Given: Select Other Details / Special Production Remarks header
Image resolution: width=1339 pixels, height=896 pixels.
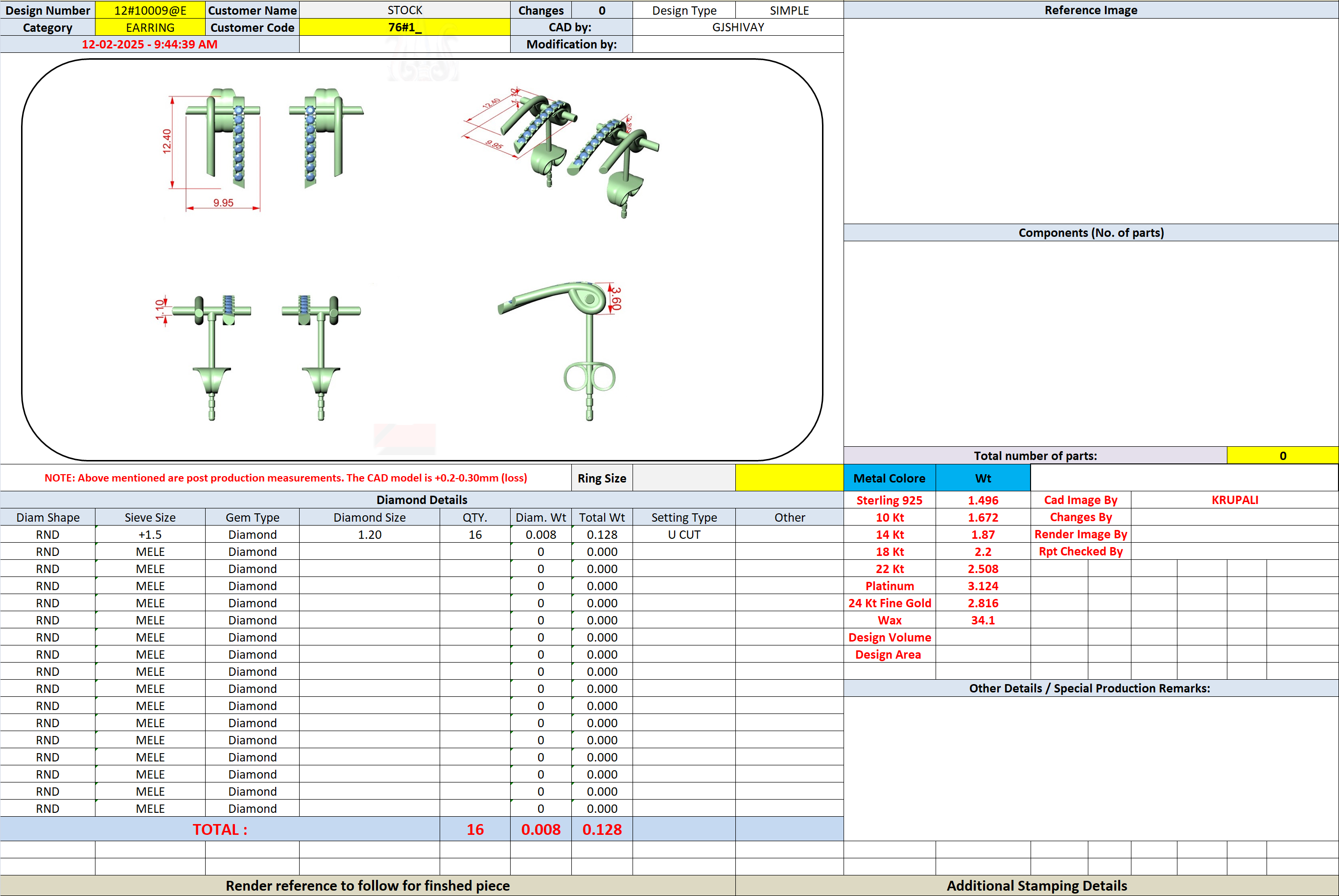Looking at the screenshot, I should coord(1091,688).
